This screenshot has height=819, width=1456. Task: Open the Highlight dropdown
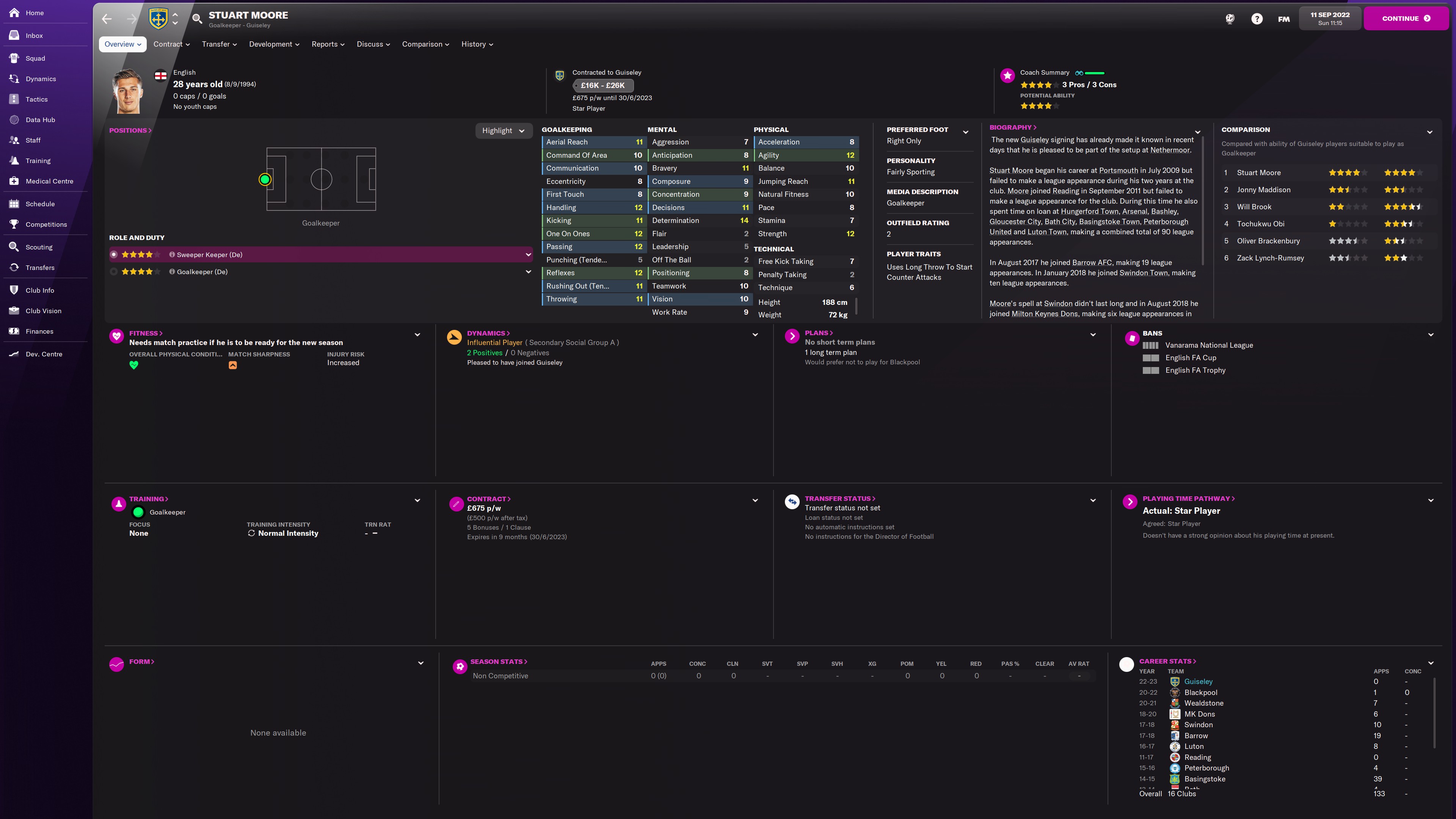[503, 130]
